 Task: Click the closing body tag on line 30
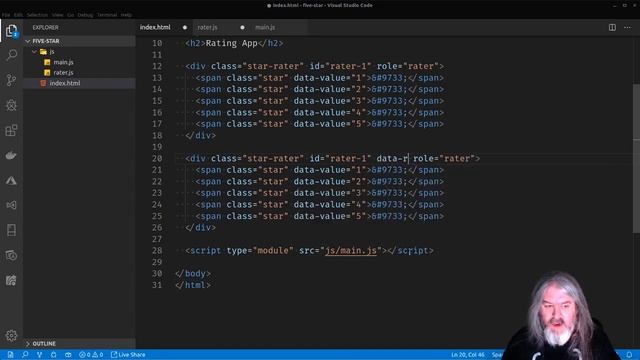click(193, 273)
